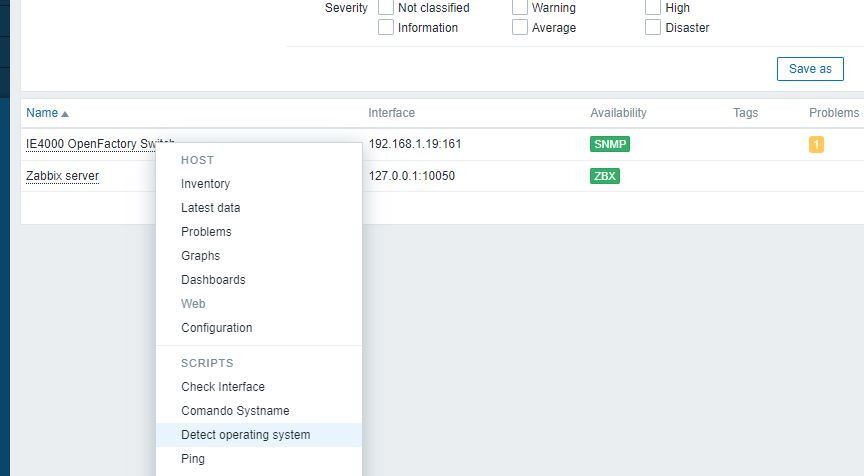
Task: Enable the Not classified severity checkbox
Action: pyautogui.click(x=386, y=8)
